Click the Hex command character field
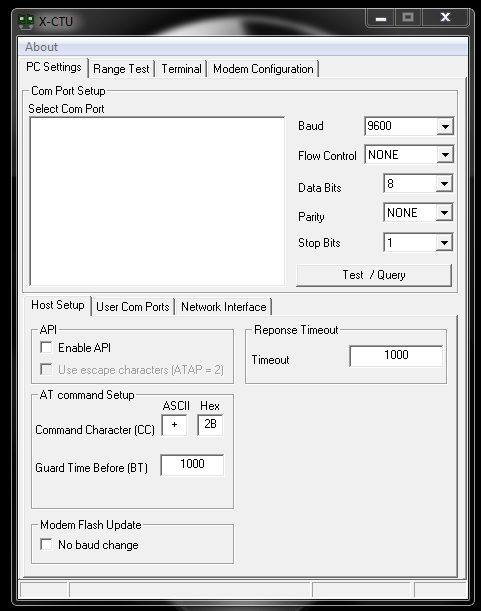Image resolution: width=481 pixels, height=611 pixels. pyautogui.click(x=210, y=425)
